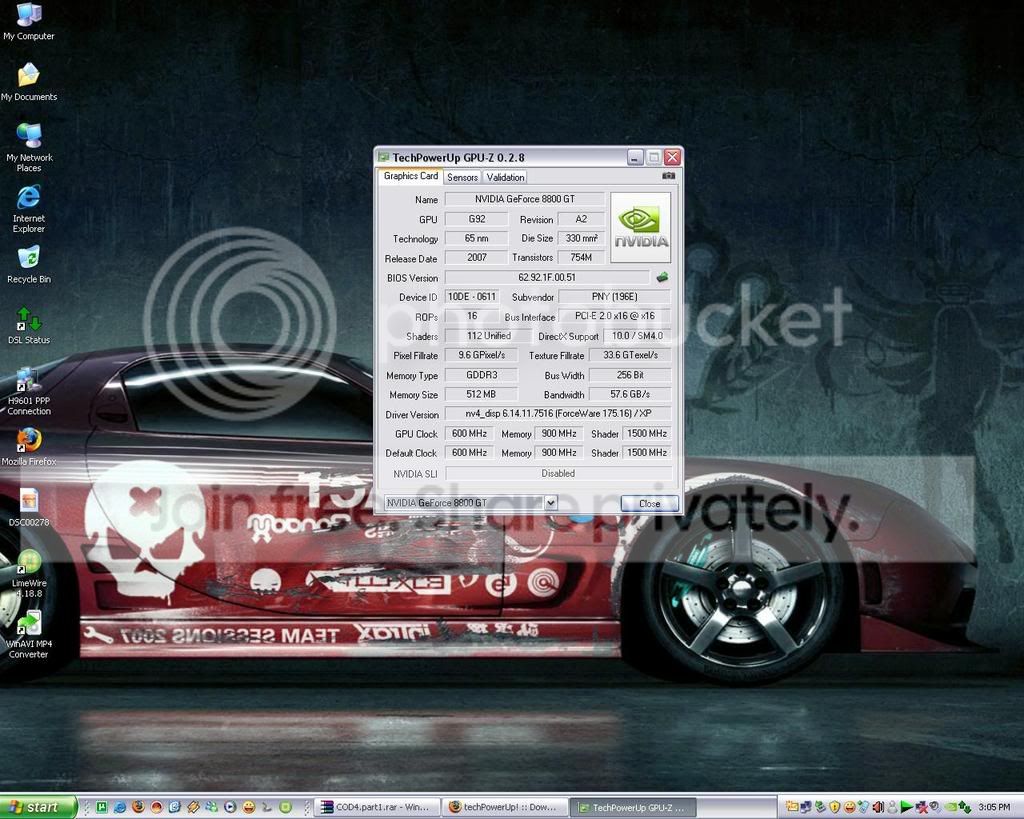The image size is (1024, 819).
Task: Click the Transistors value 754M
Action: pos(581,257)
